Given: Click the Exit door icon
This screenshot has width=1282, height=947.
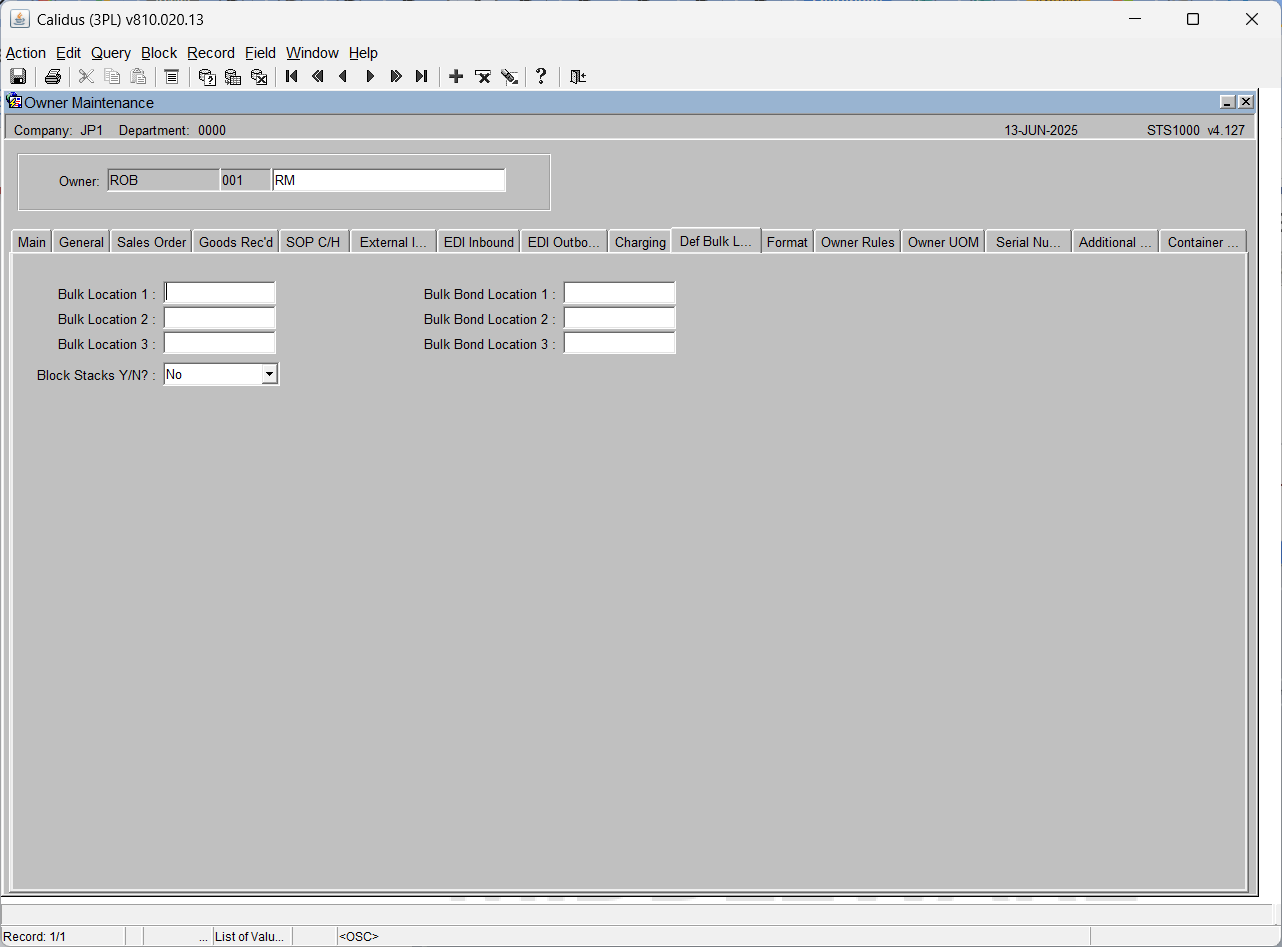Looking at the screenshot, I should 577,77.
